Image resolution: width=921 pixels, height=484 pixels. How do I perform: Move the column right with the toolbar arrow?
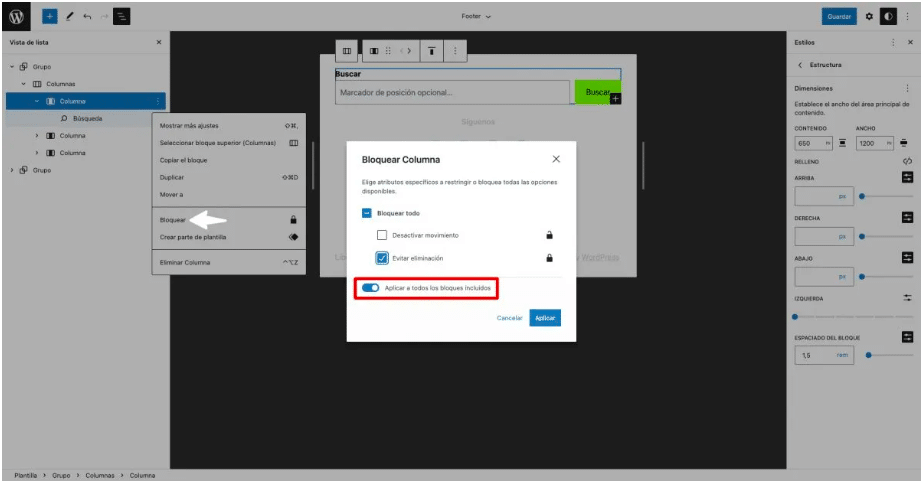pyautogui.click(x=409, y=51)
